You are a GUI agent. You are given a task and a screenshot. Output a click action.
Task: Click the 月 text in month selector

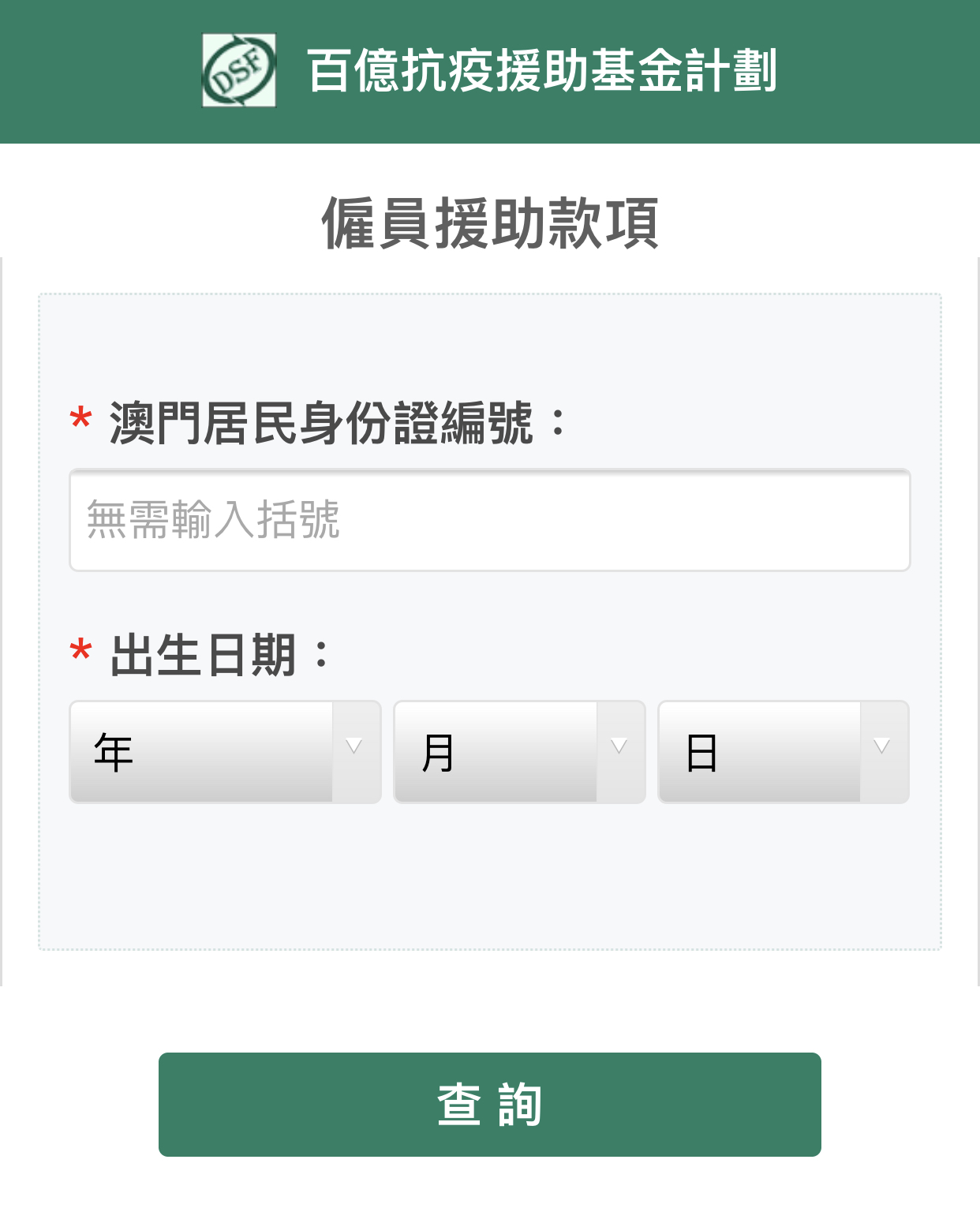(x=438, y=753)
